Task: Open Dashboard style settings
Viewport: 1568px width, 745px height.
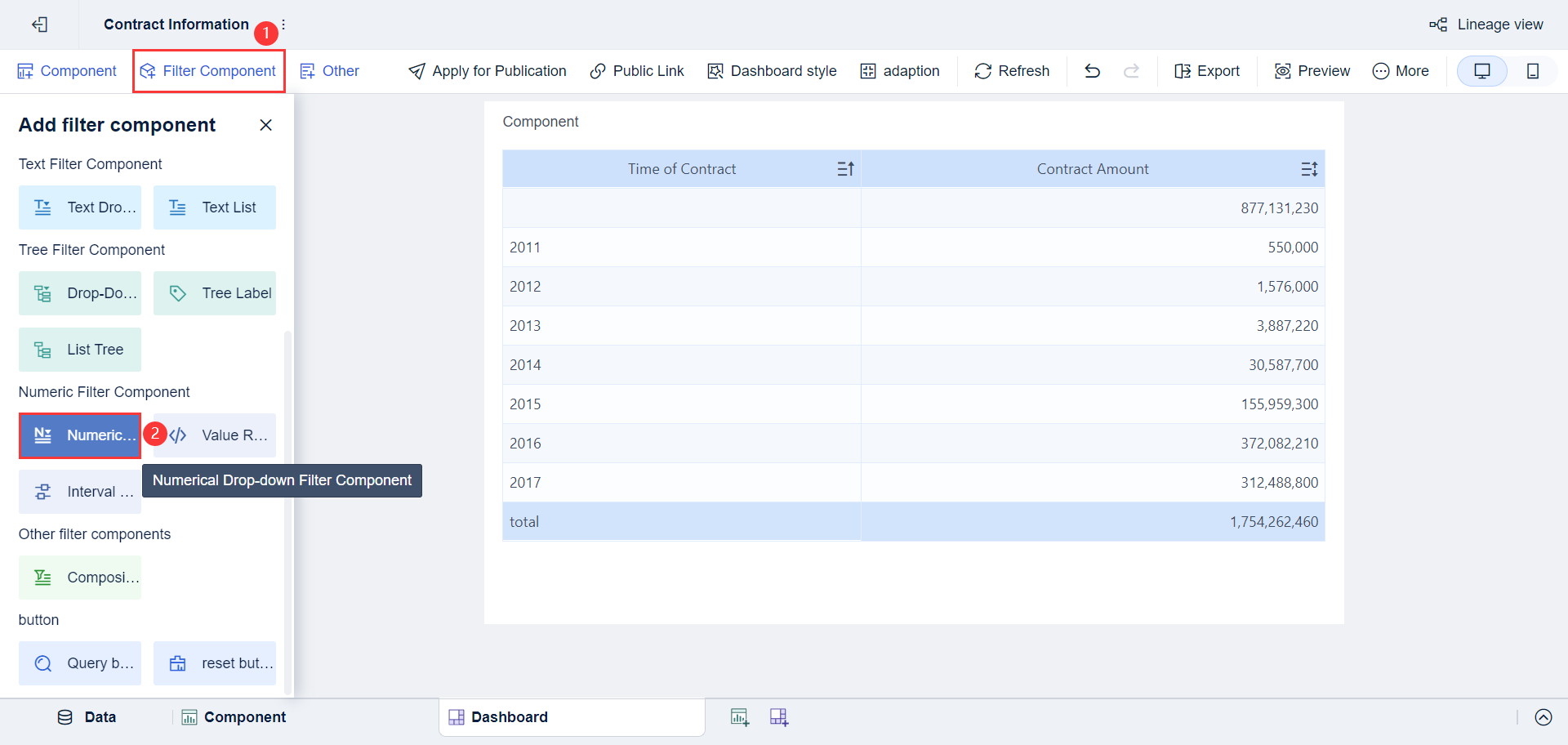Action: tap(771, 71)
